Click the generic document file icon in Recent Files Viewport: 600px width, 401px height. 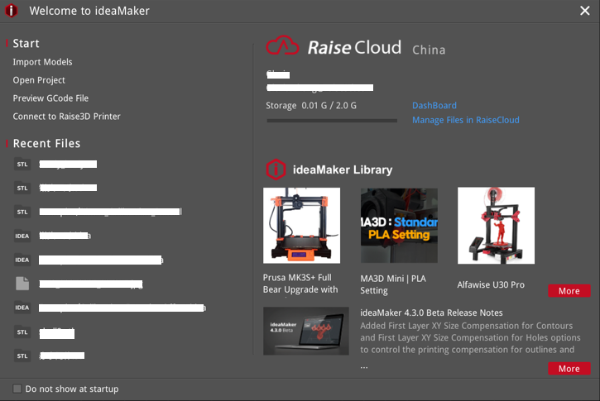[22, 284]
